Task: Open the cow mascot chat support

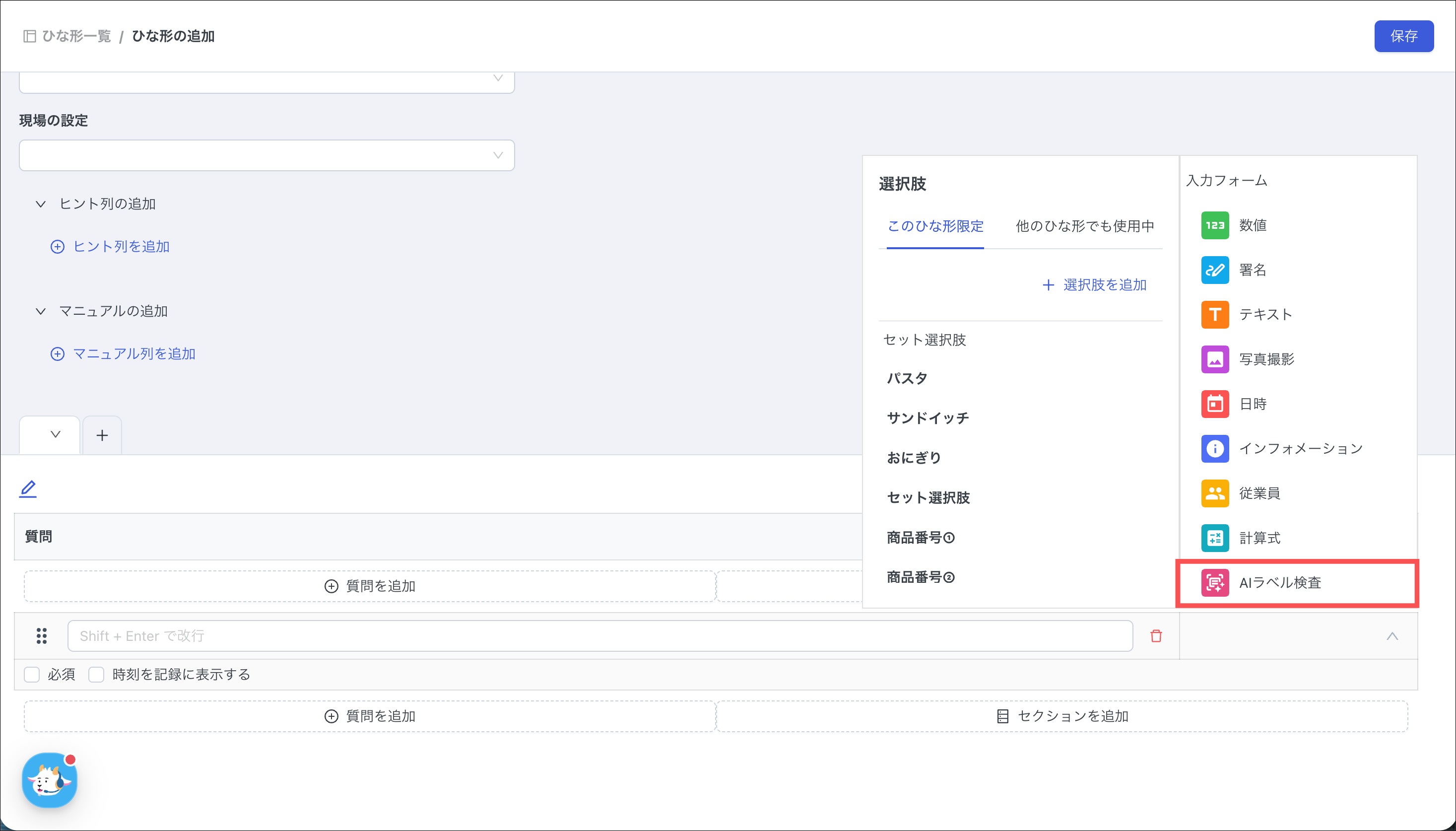Action: coord(50,780)
